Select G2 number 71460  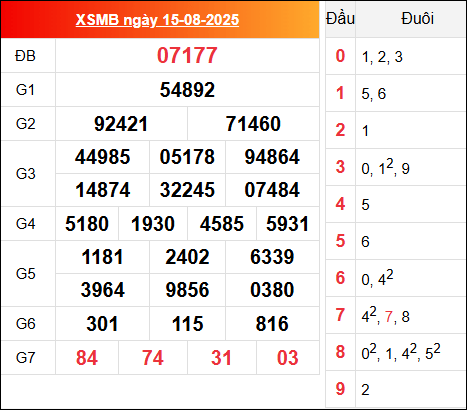253,124
